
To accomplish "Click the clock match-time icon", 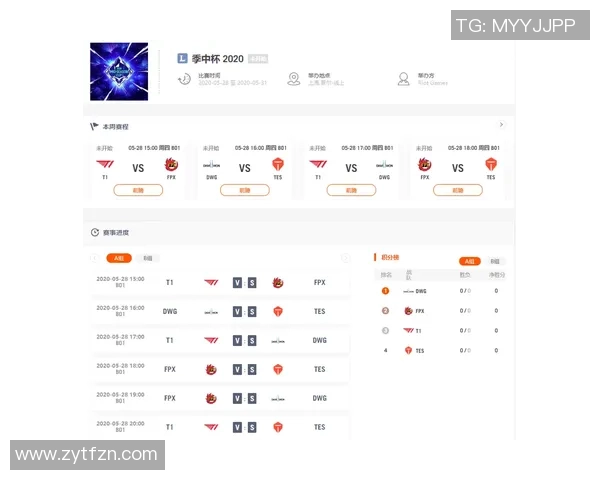I will [184, 79].
